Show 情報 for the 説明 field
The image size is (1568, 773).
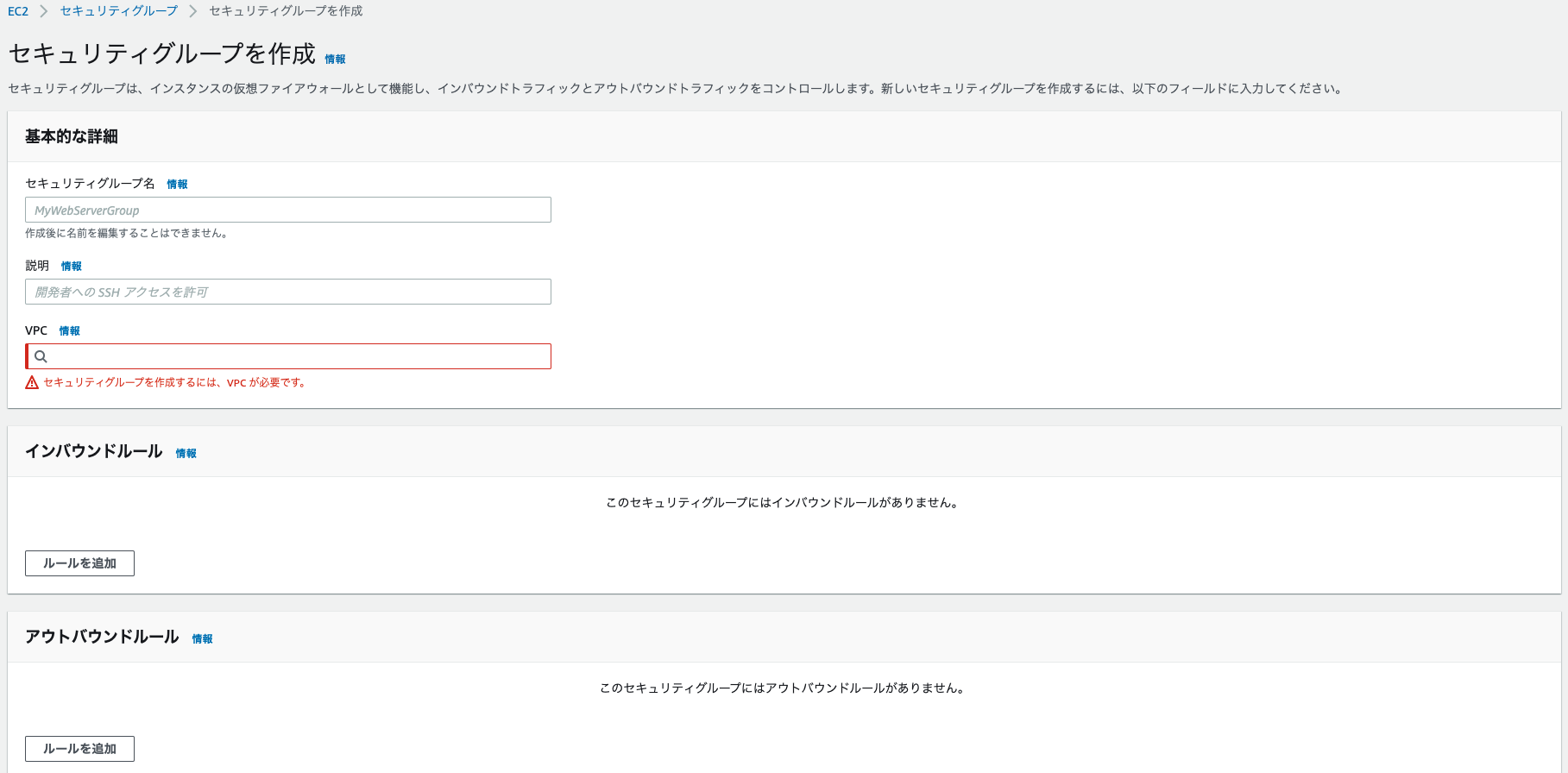[72, 267]
